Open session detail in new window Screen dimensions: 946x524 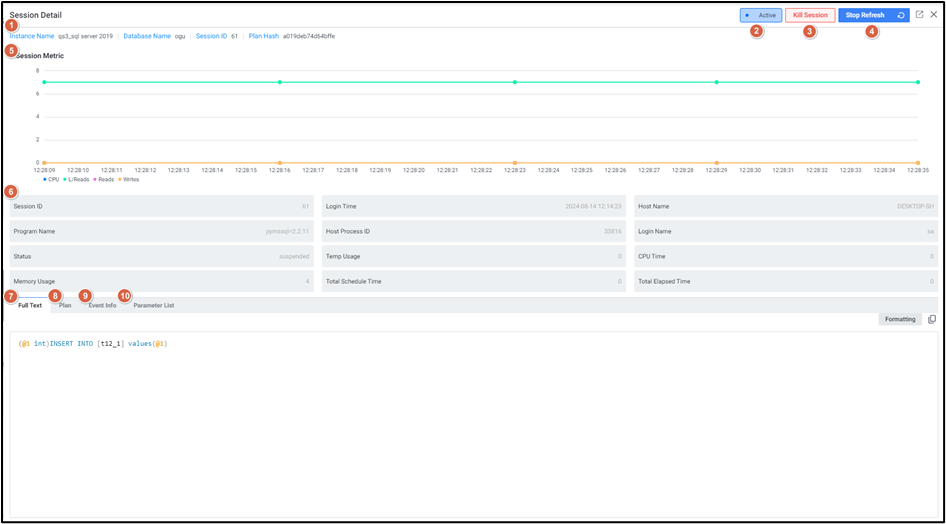[x=919, y=15]
